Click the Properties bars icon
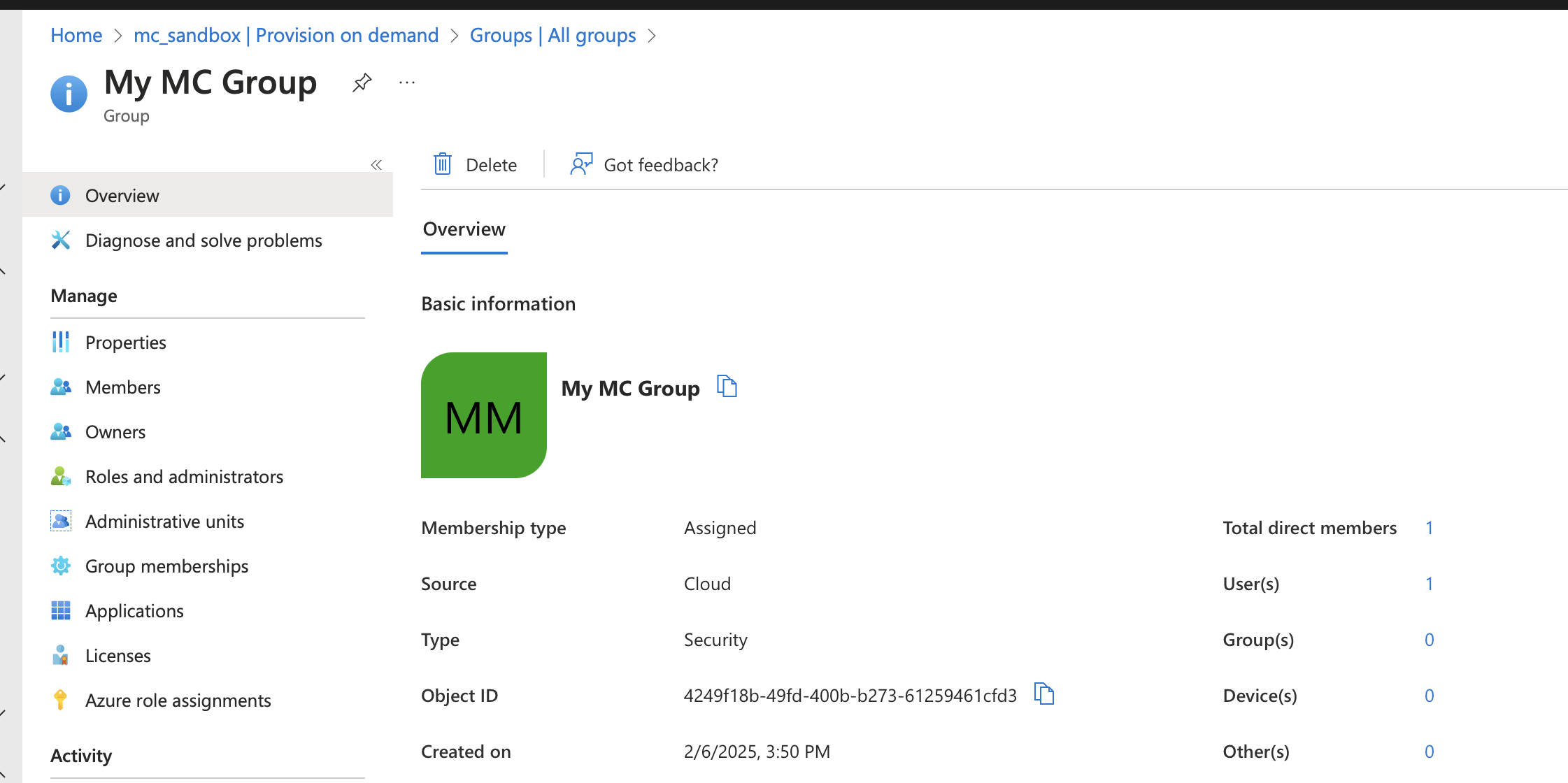Screen dimensions: 1568x783 61,342
